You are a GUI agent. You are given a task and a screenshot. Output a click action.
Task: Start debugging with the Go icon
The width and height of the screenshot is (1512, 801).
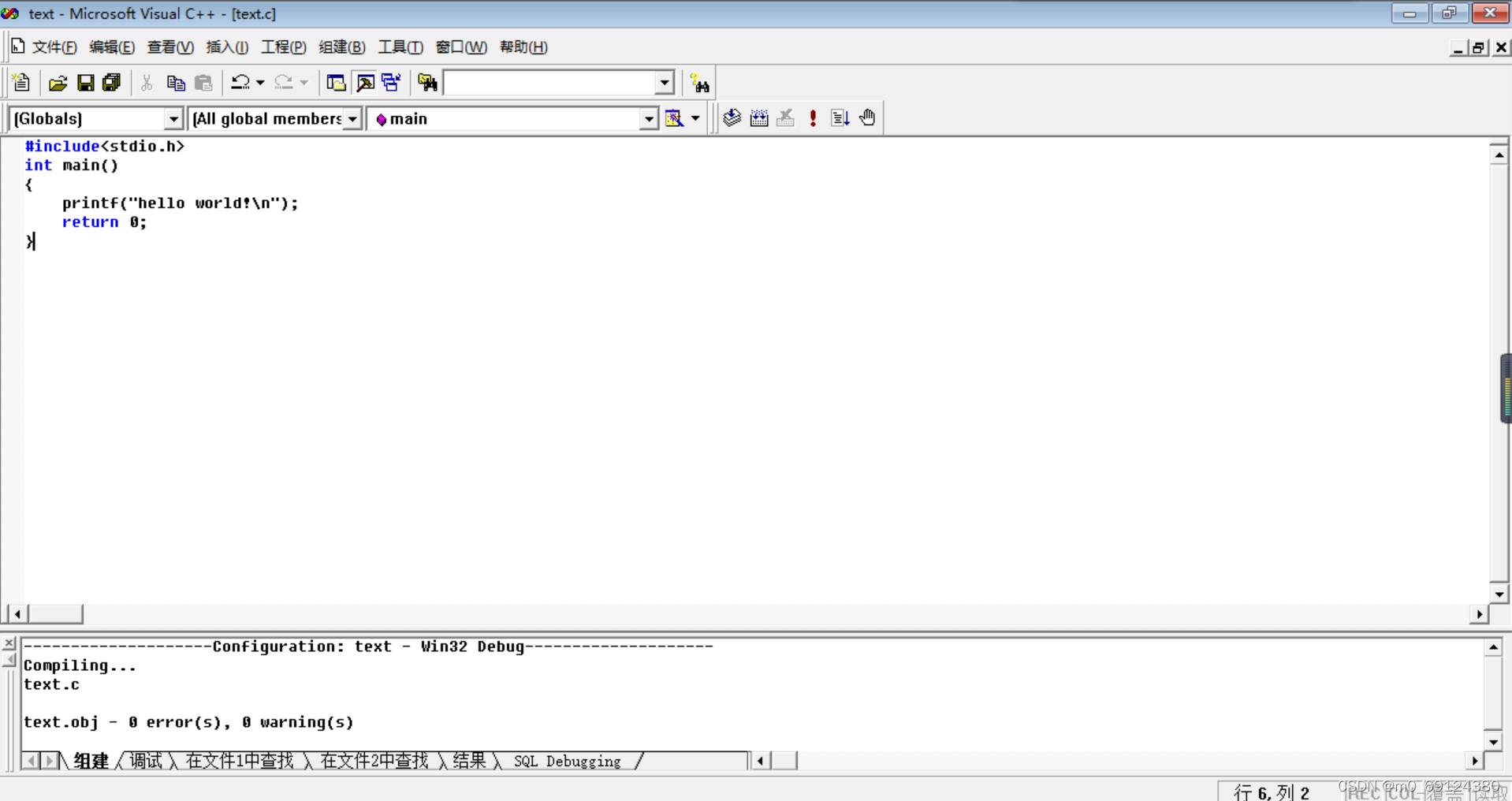[840, 118]
